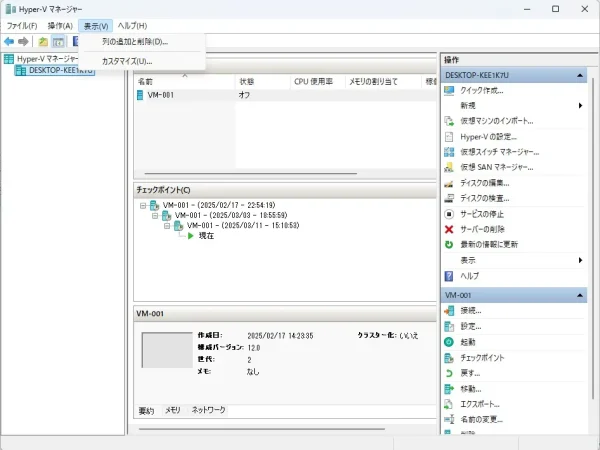Sort by the CPU 使用率 column header
The width and height of the screenshot is (600, 450).
pos(317,82)
